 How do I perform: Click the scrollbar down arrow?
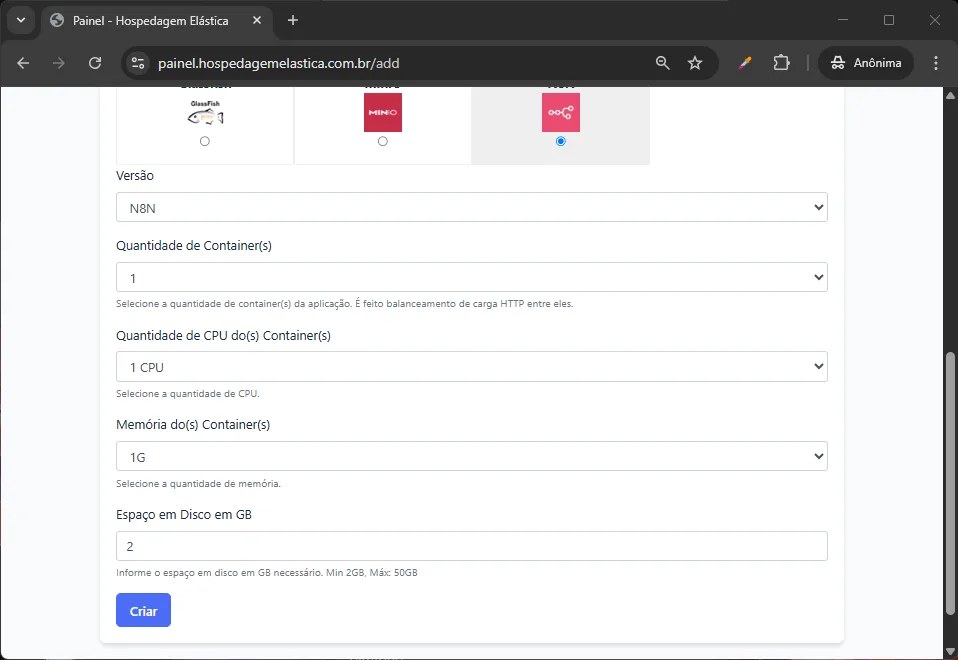click(950, 651)
